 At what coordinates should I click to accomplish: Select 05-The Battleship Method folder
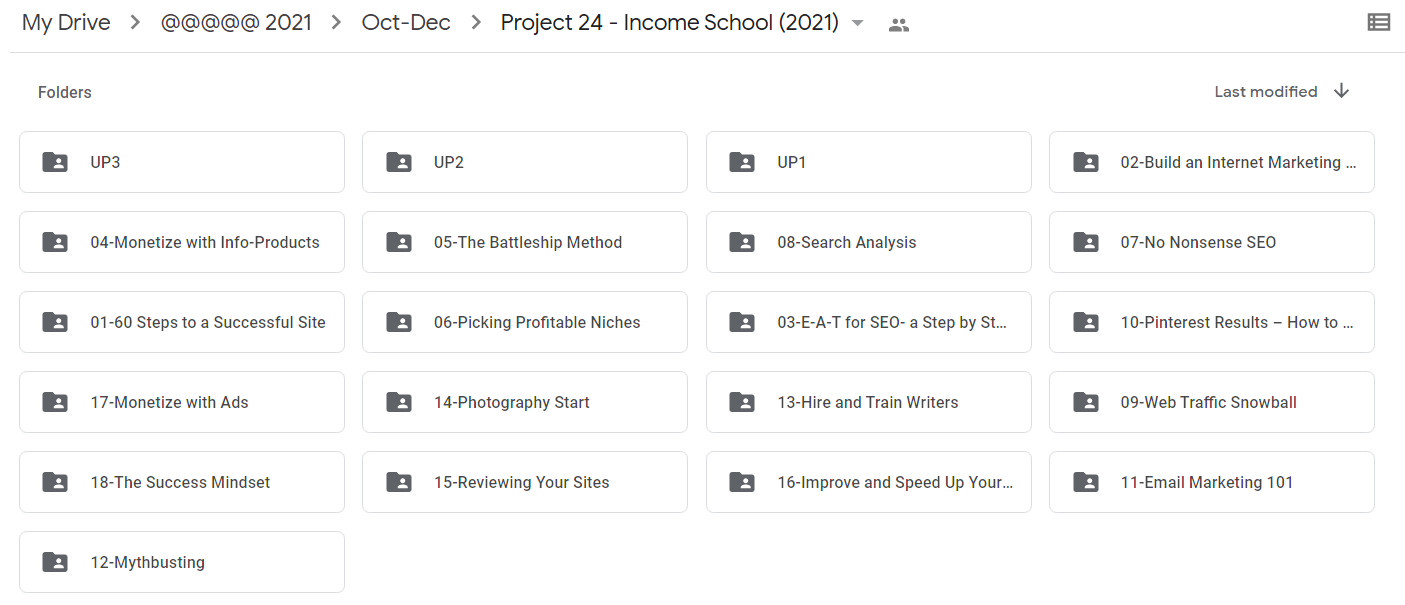[527, 242]
